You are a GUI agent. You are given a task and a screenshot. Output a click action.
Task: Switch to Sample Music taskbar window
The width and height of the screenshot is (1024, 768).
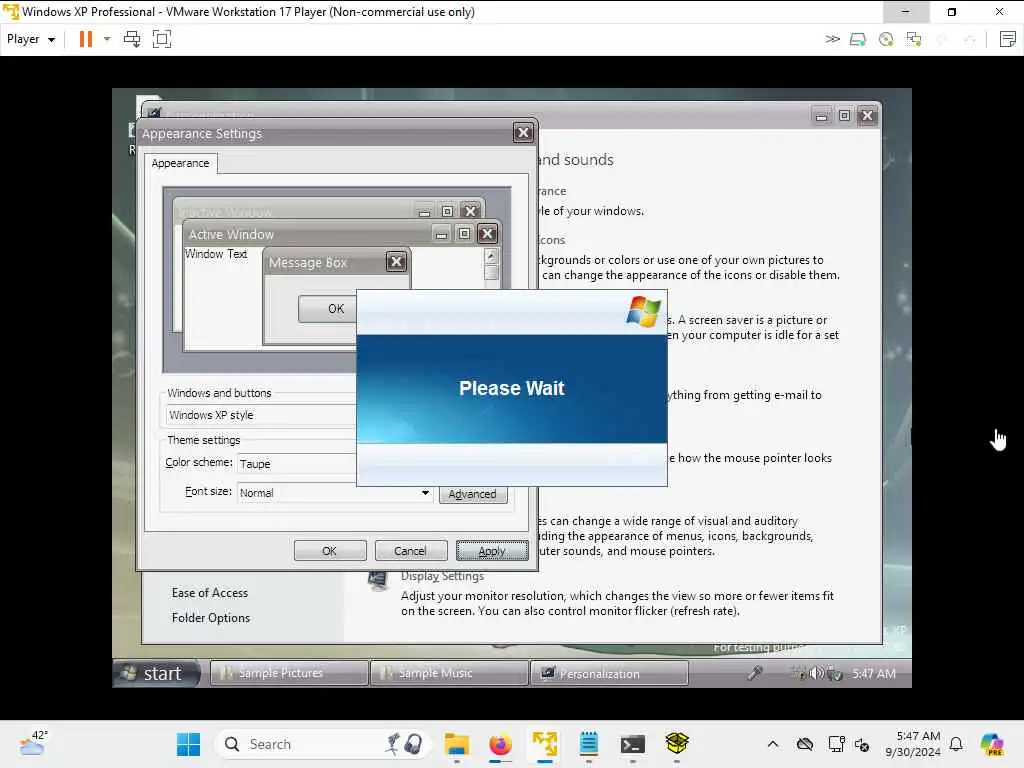[449, 673]
